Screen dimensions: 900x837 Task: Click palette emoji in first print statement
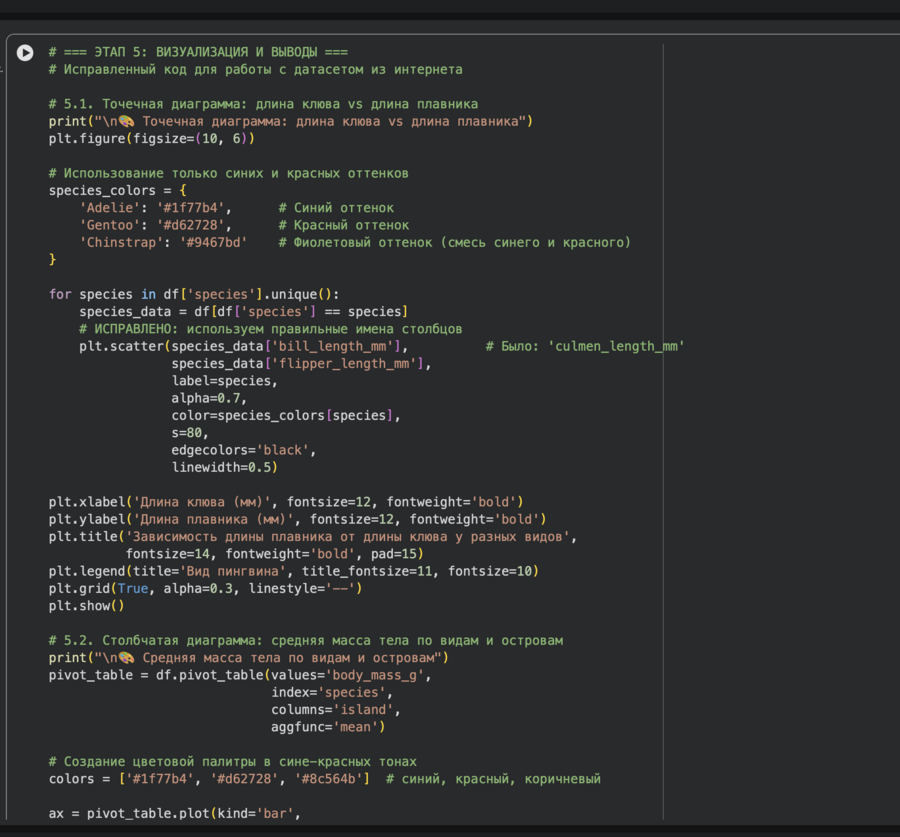126,122
